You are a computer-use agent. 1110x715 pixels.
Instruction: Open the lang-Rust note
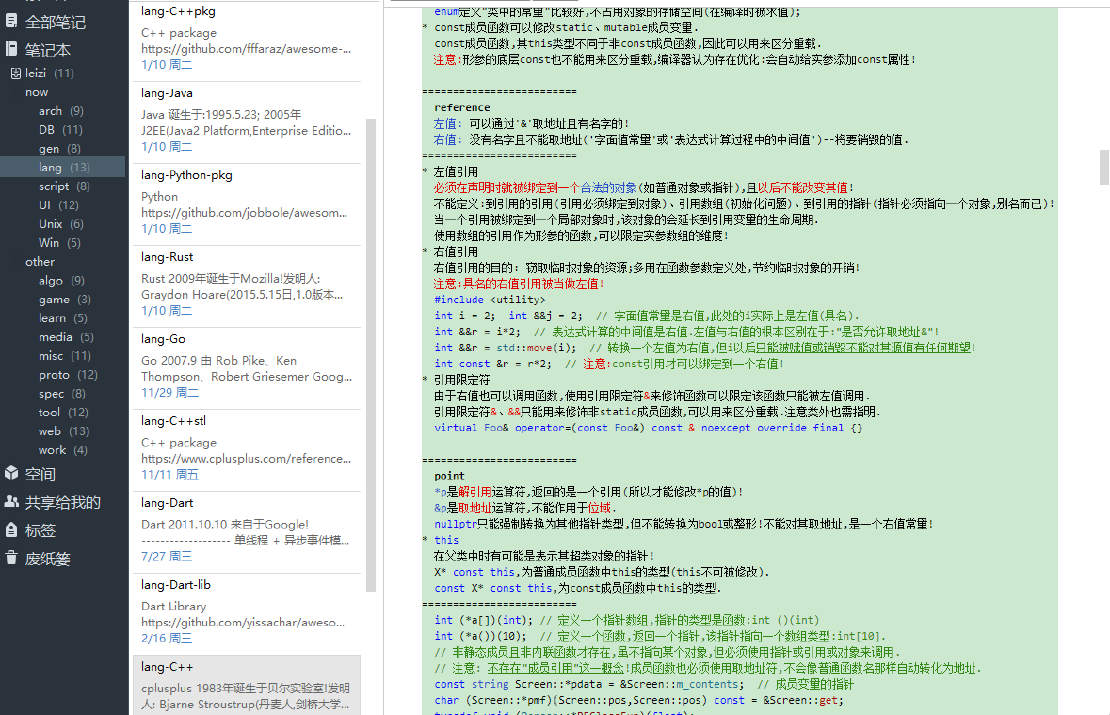pos(247,287)
